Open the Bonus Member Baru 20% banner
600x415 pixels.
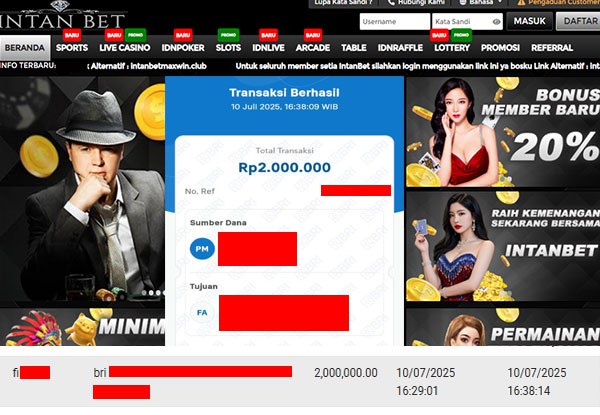coord(503,132)
